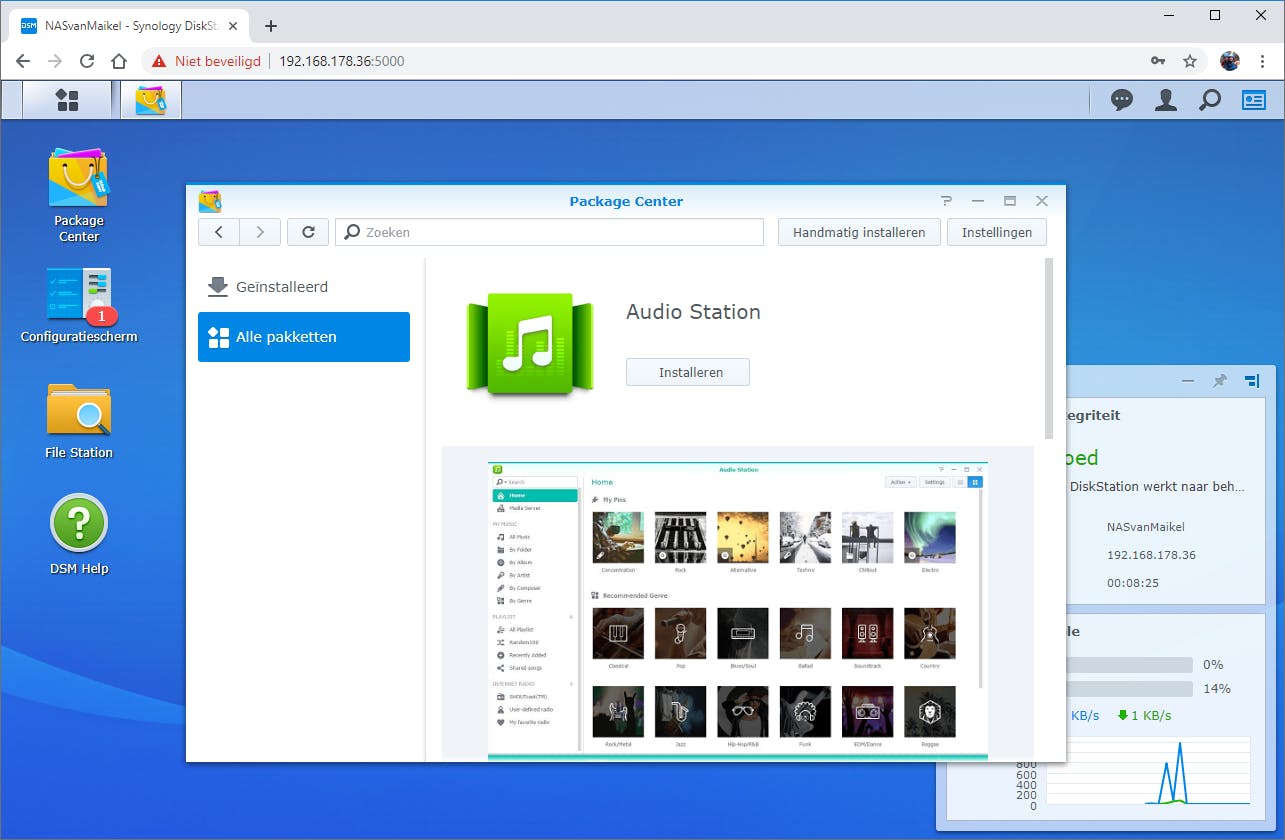This screenshot has width=1285, height=840.
Task: Click the Handmatig installeren button
Action: coord(859,232)
